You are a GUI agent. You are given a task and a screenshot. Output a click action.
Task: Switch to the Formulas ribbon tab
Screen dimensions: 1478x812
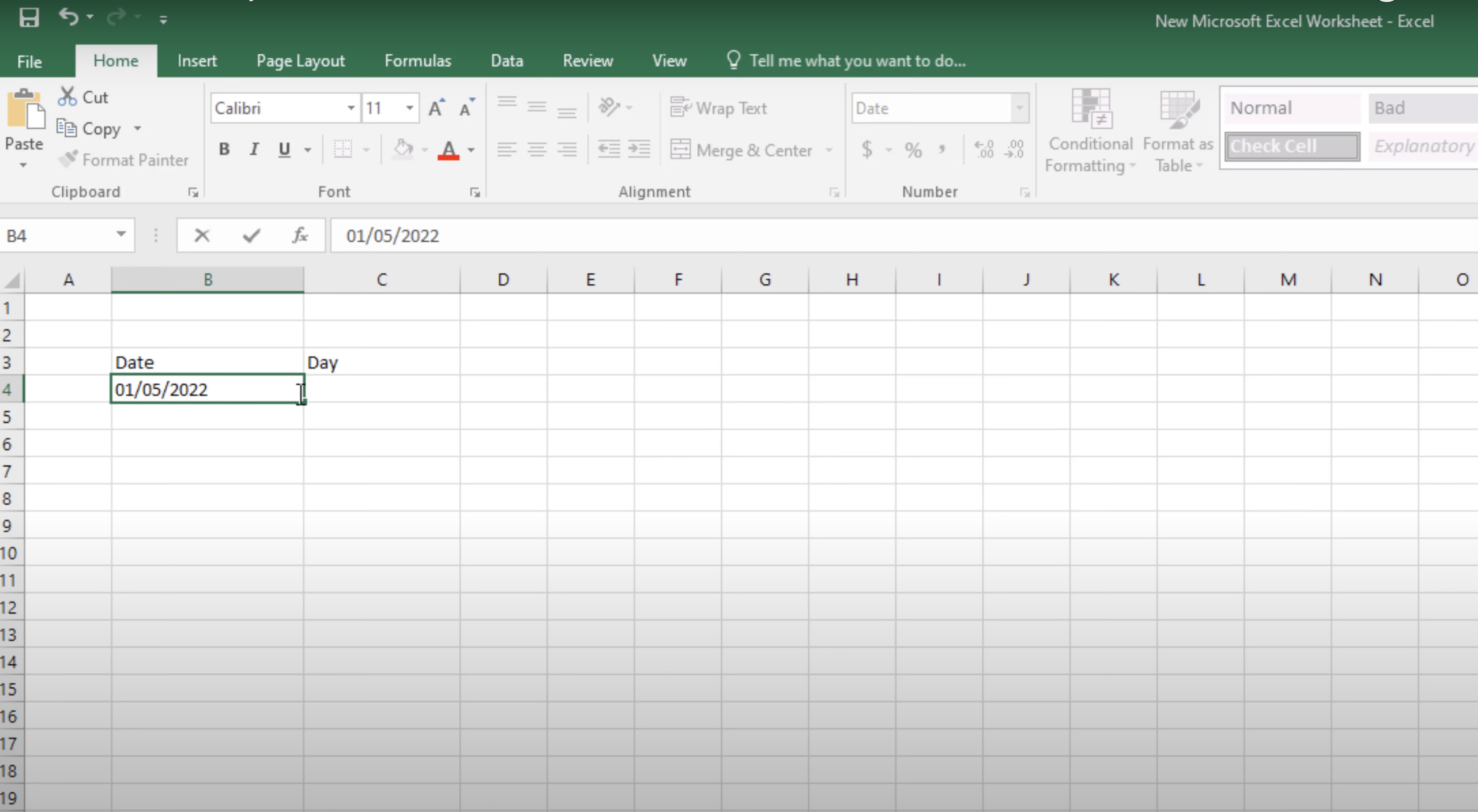coord(418,61)
